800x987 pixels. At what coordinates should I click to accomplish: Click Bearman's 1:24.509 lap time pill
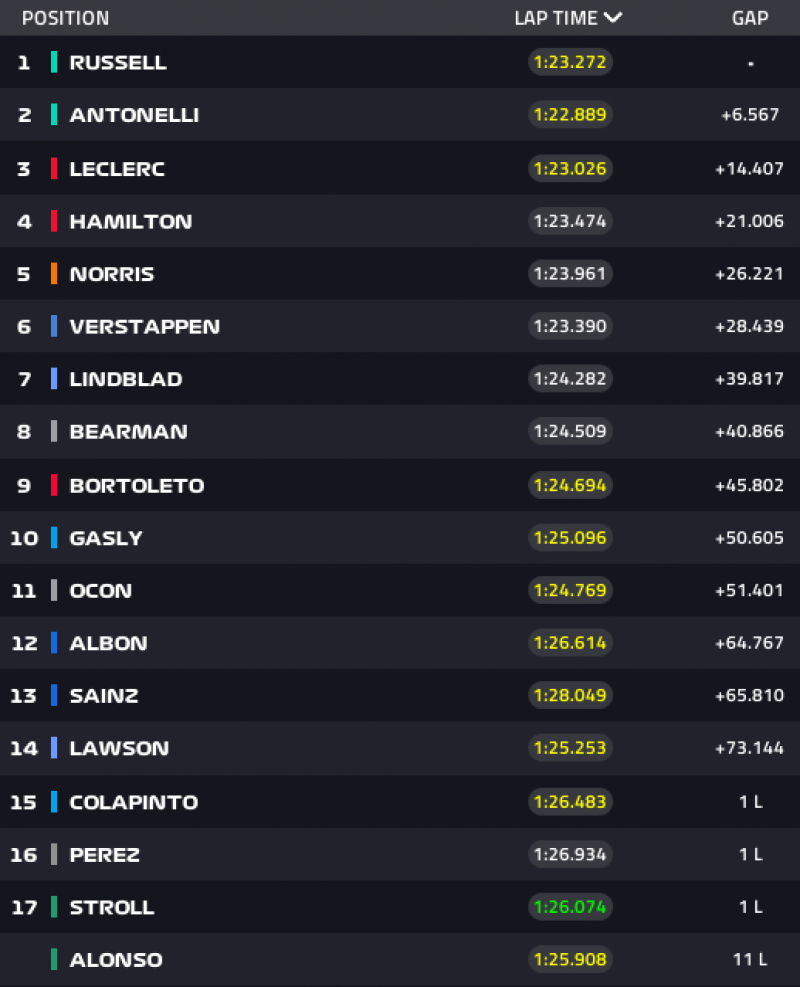click(569, 432)
